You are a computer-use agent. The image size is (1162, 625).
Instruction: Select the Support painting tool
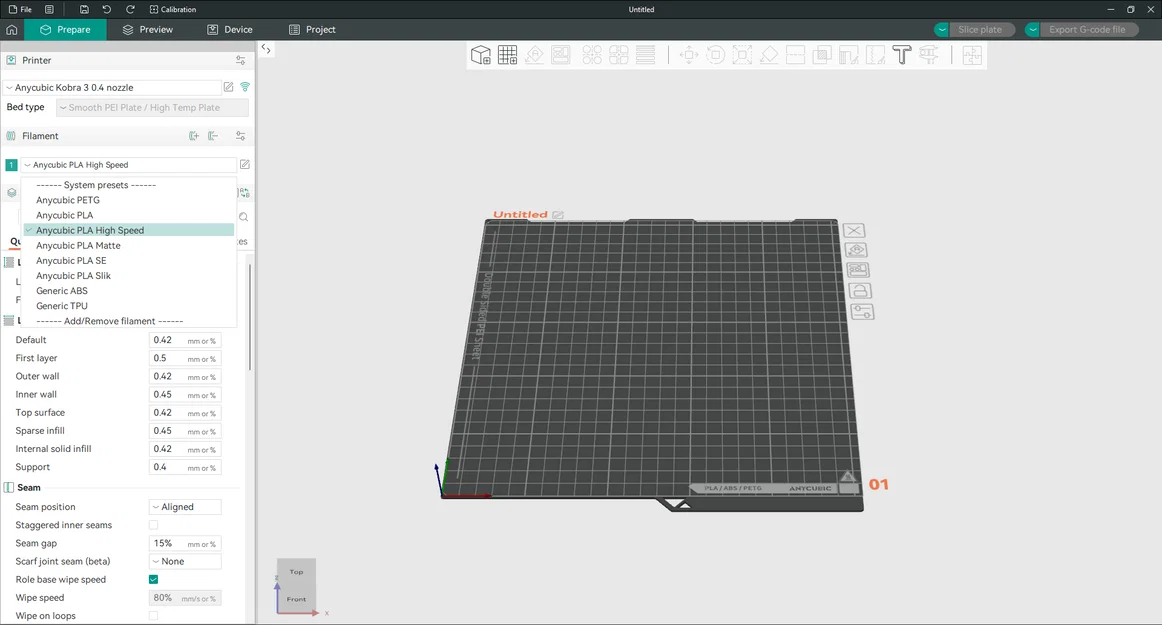click(849, 55)
